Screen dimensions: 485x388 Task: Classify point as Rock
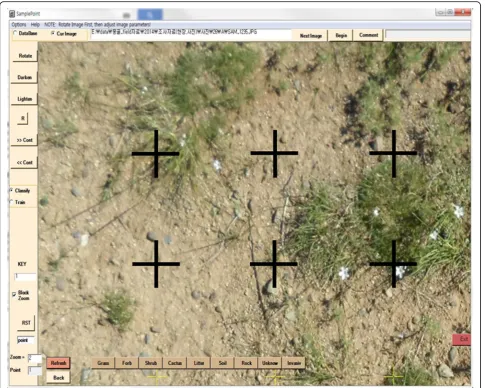pyautogui.click(x=246, y=363)
